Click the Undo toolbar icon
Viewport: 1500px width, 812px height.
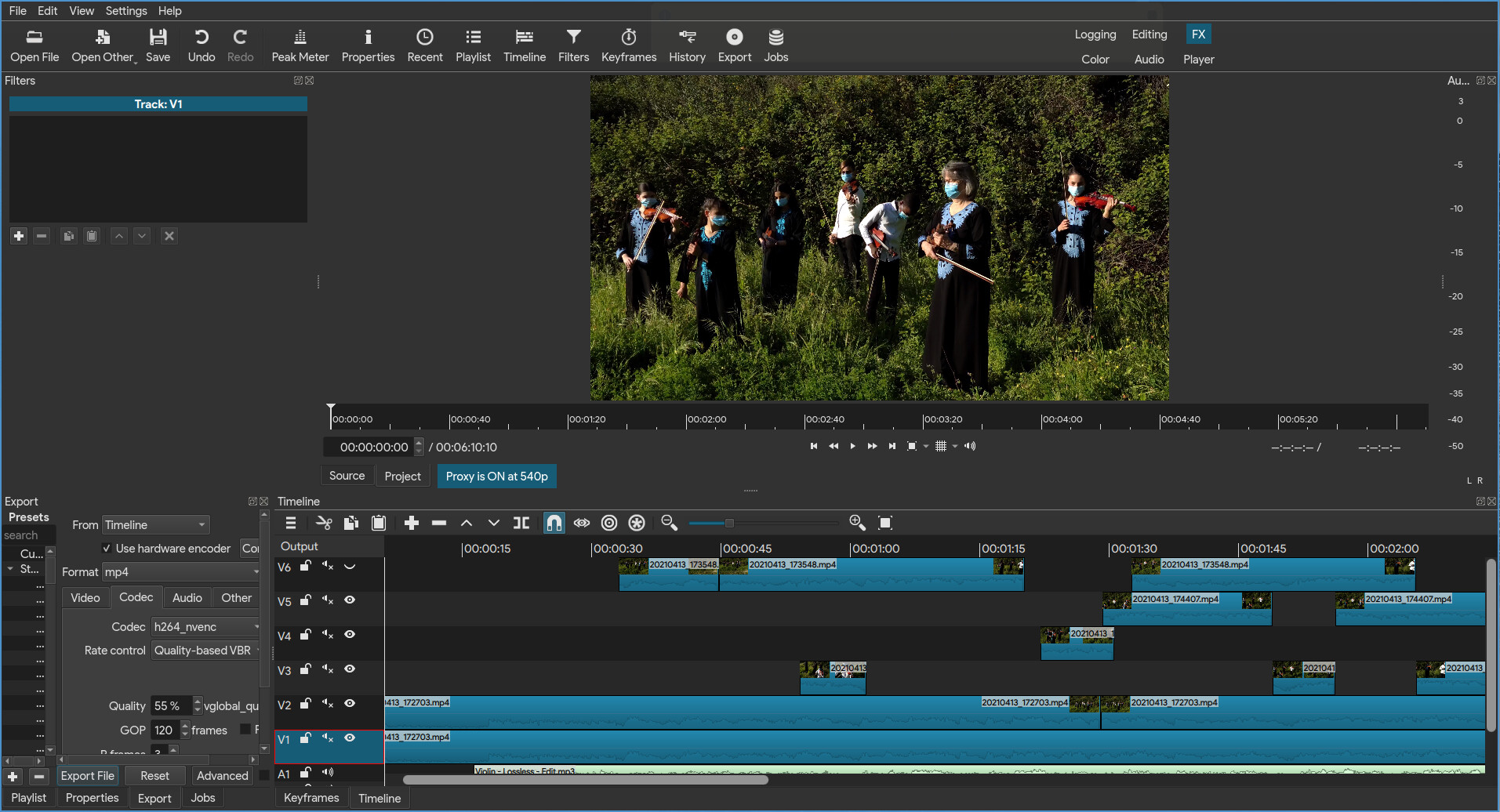tap(201, 45)
